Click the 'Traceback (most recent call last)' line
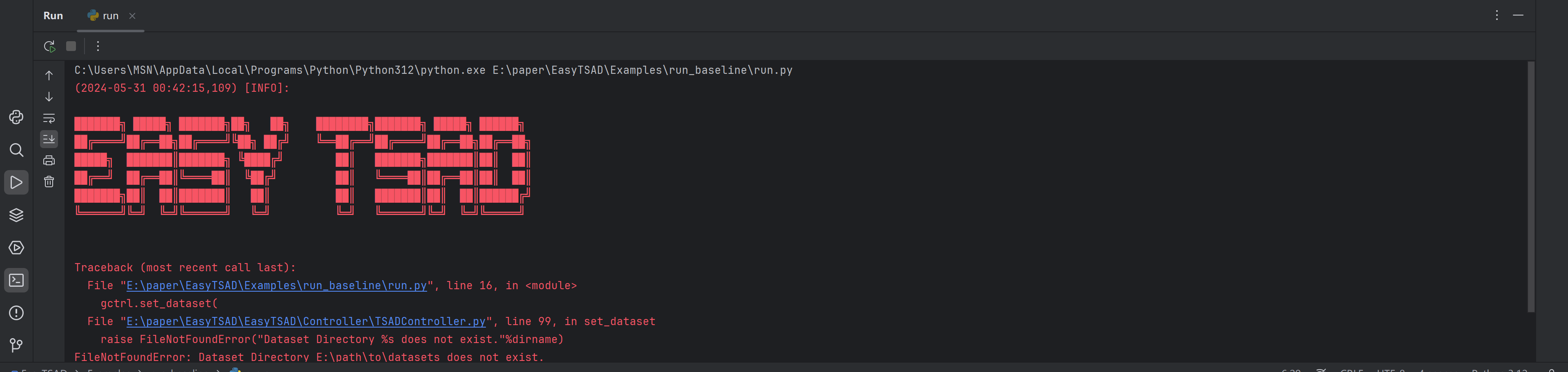 click(x=185, y=268)
